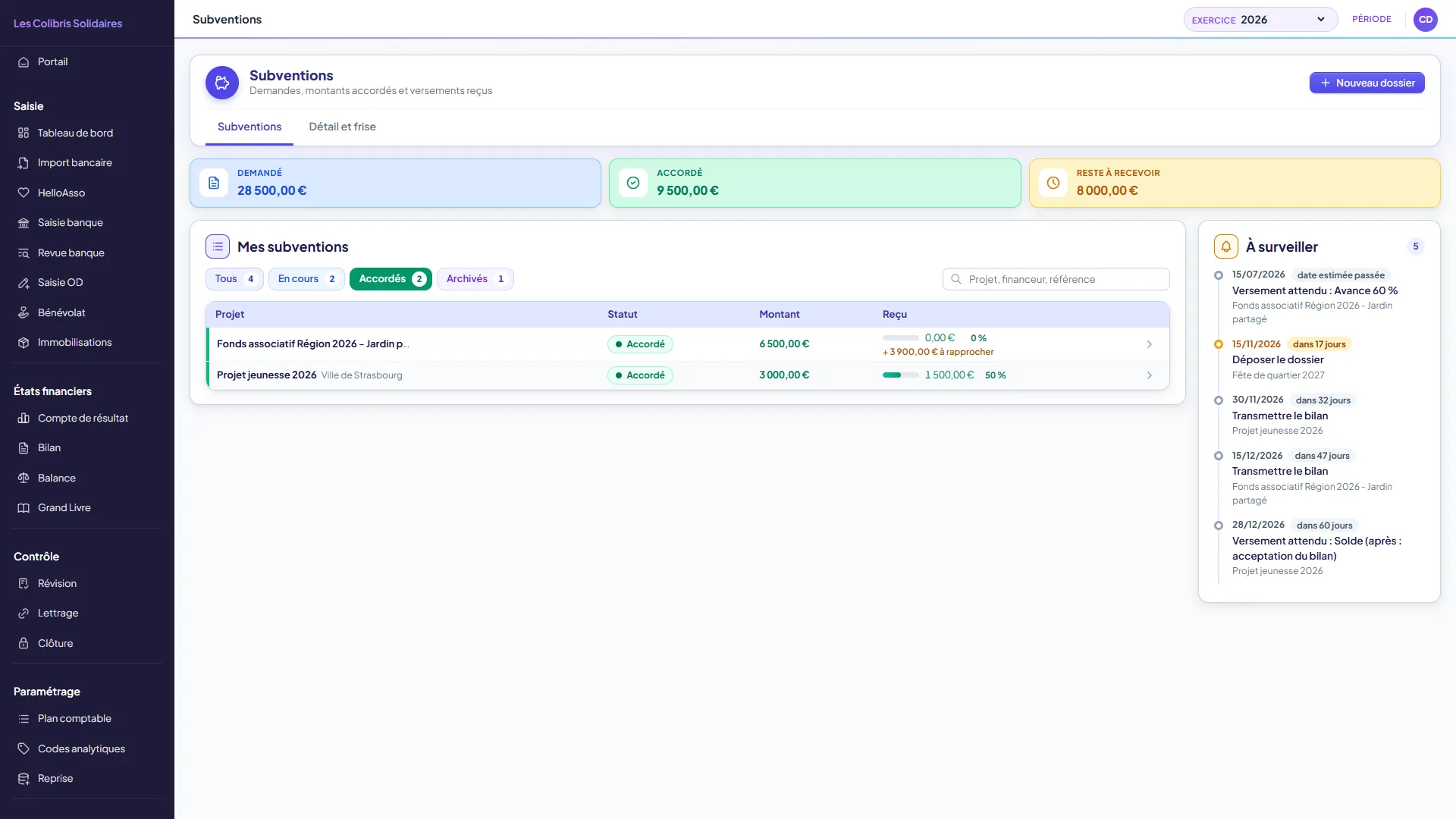Open Bénévolat icon
The height and width of the screenshot is (819, 1456).
24,313
